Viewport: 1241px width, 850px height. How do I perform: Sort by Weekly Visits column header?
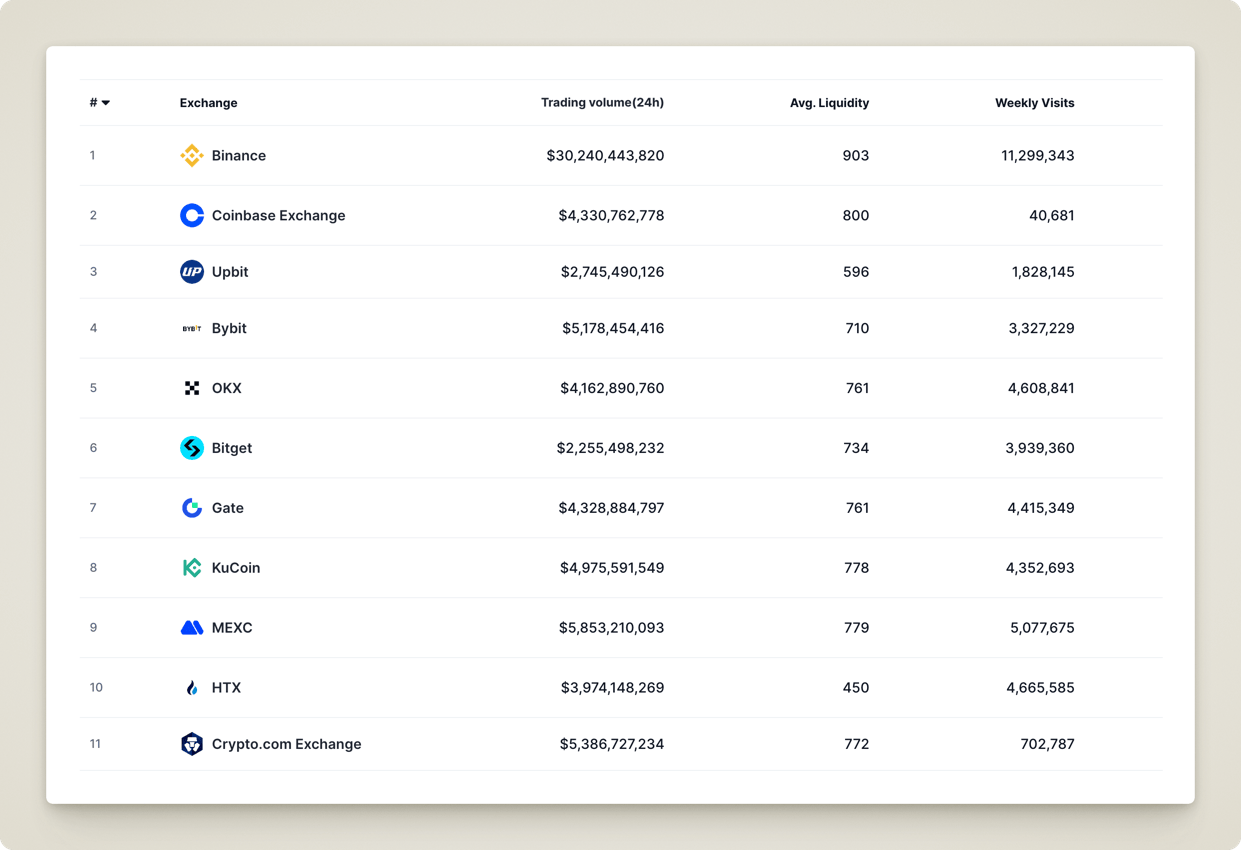click(x=1034, y=102)
